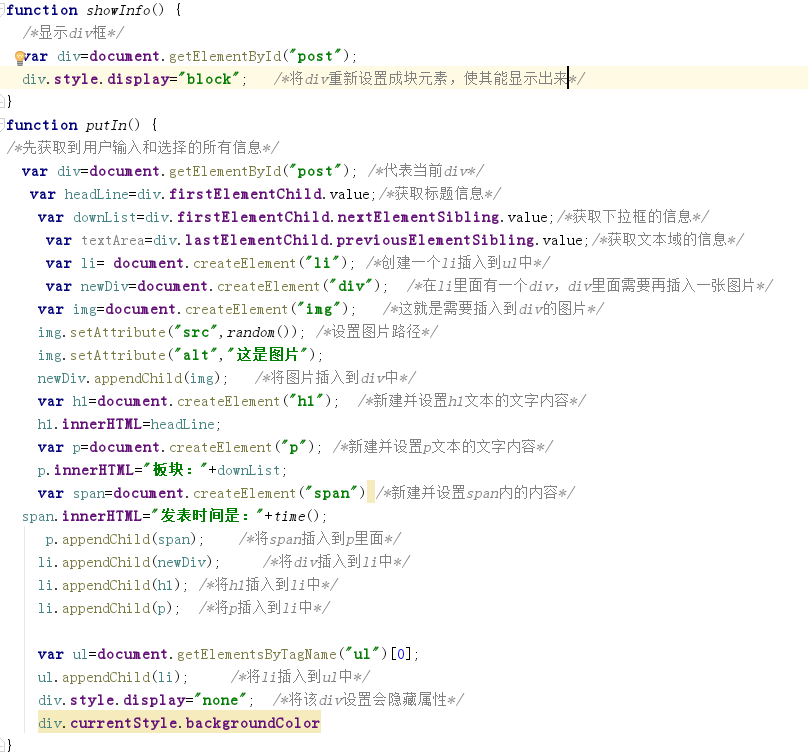Click li.appendChild(p) statement
The height and width of the screenshot is (752, 808).
109,608
